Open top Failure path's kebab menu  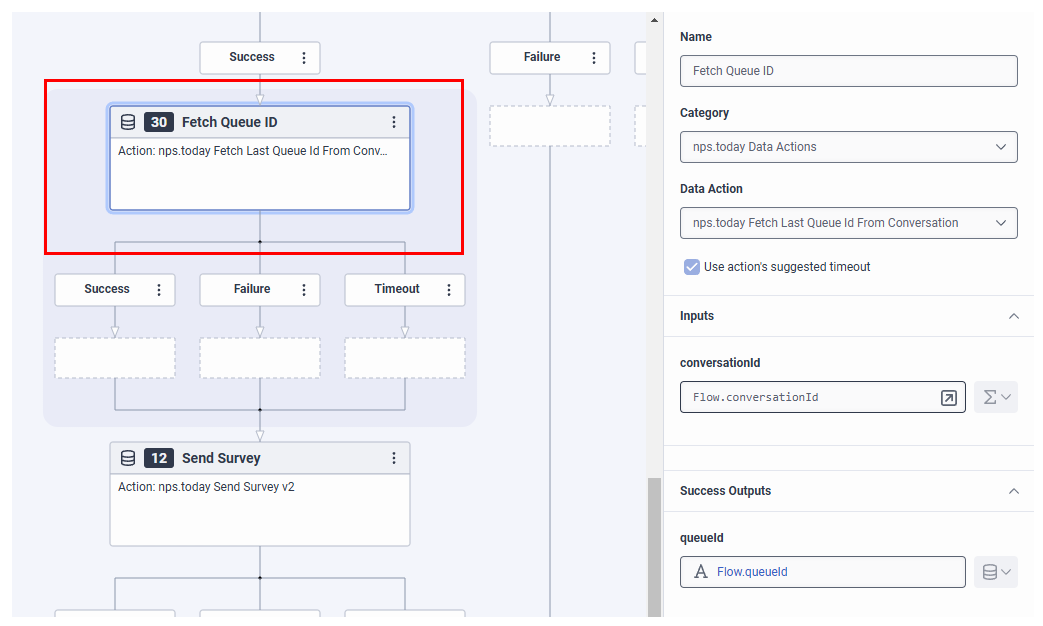[594, 58]
